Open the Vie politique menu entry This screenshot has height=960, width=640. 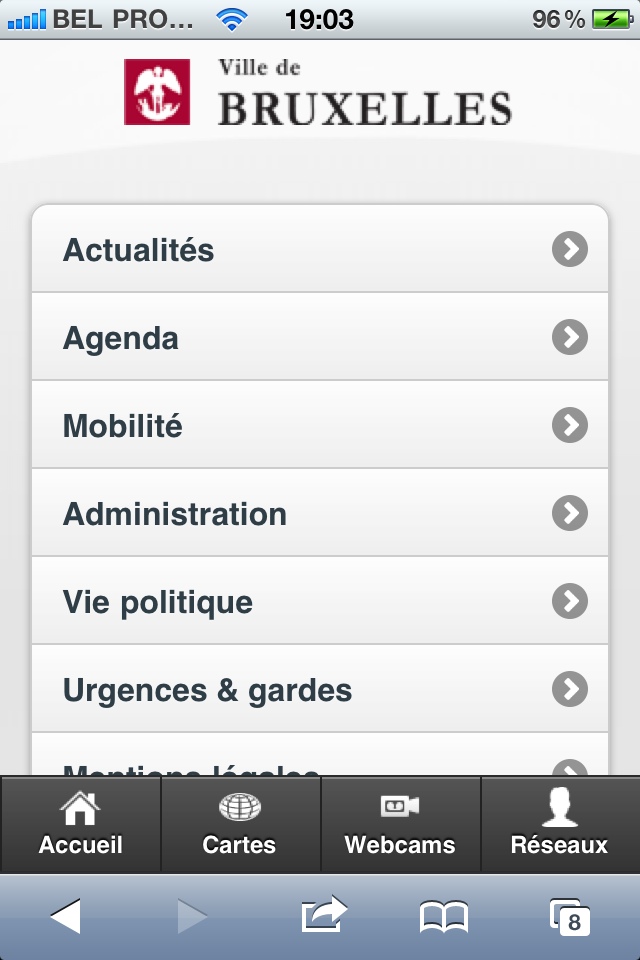coord(320,601)
